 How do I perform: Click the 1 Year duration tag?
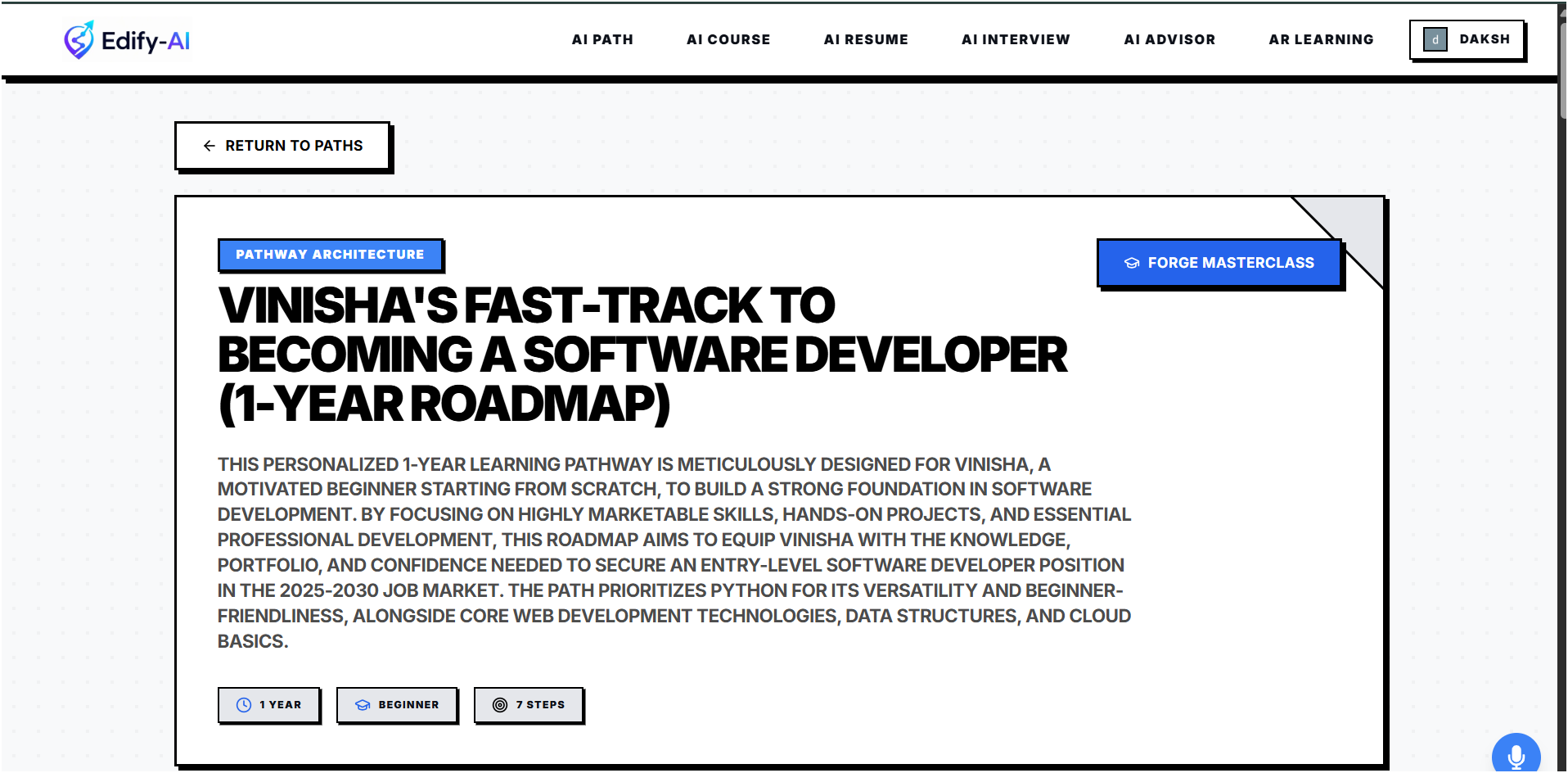tap(268, 705)
